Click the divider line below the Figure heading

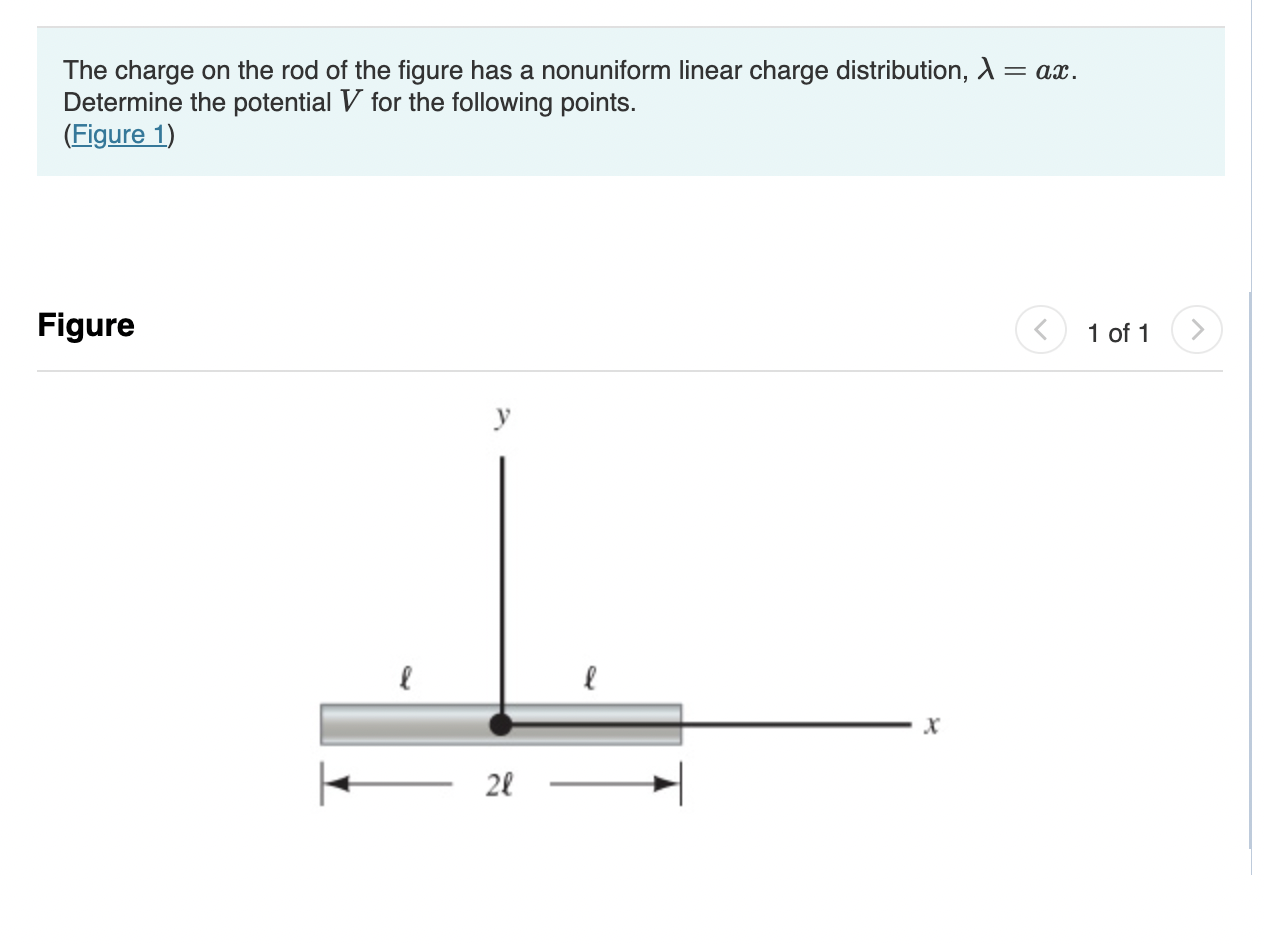(630, 371)
